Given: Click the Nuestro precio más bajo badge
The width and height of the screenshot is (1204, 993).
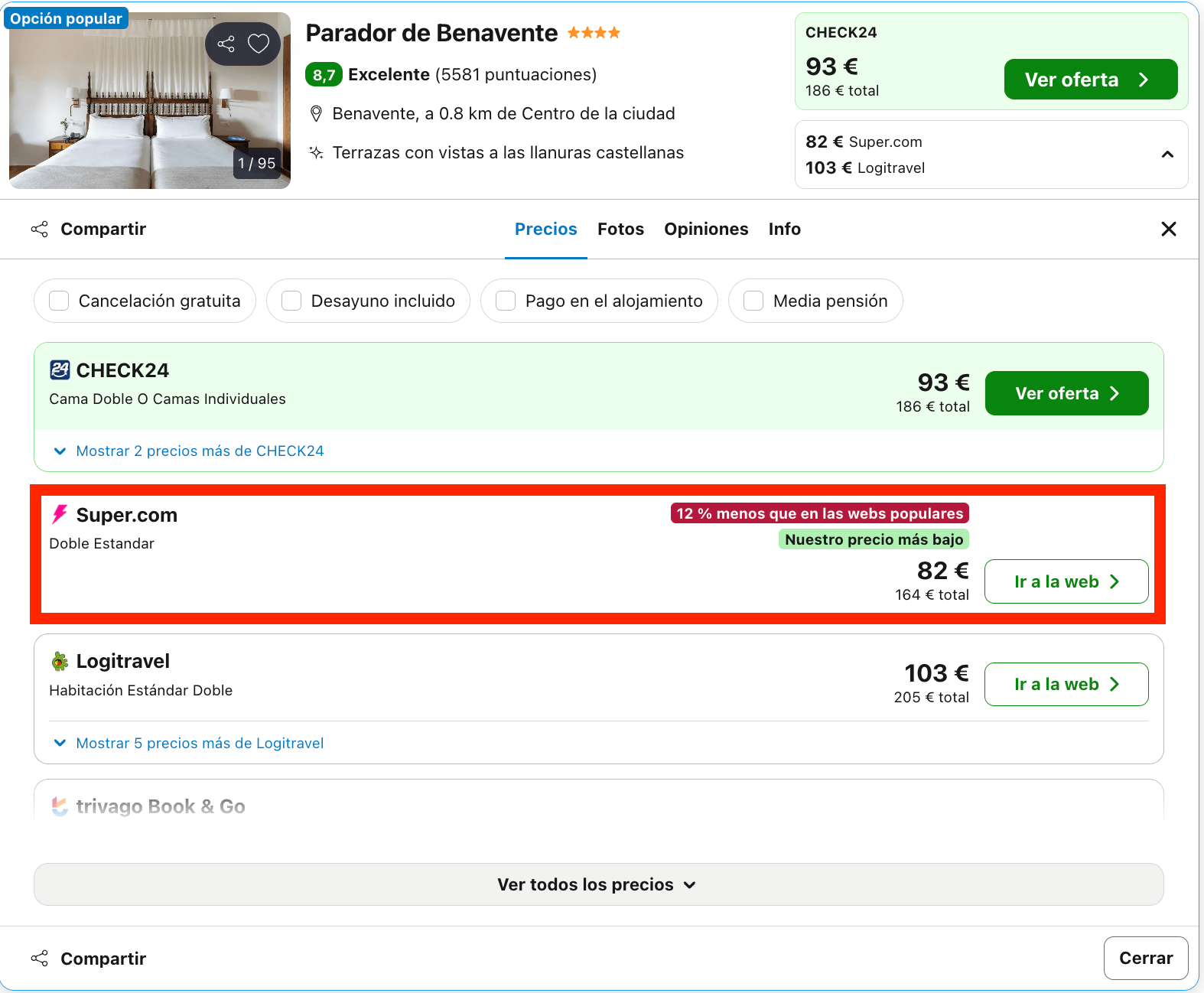Looking at the screenshot, I should point(874,539).
